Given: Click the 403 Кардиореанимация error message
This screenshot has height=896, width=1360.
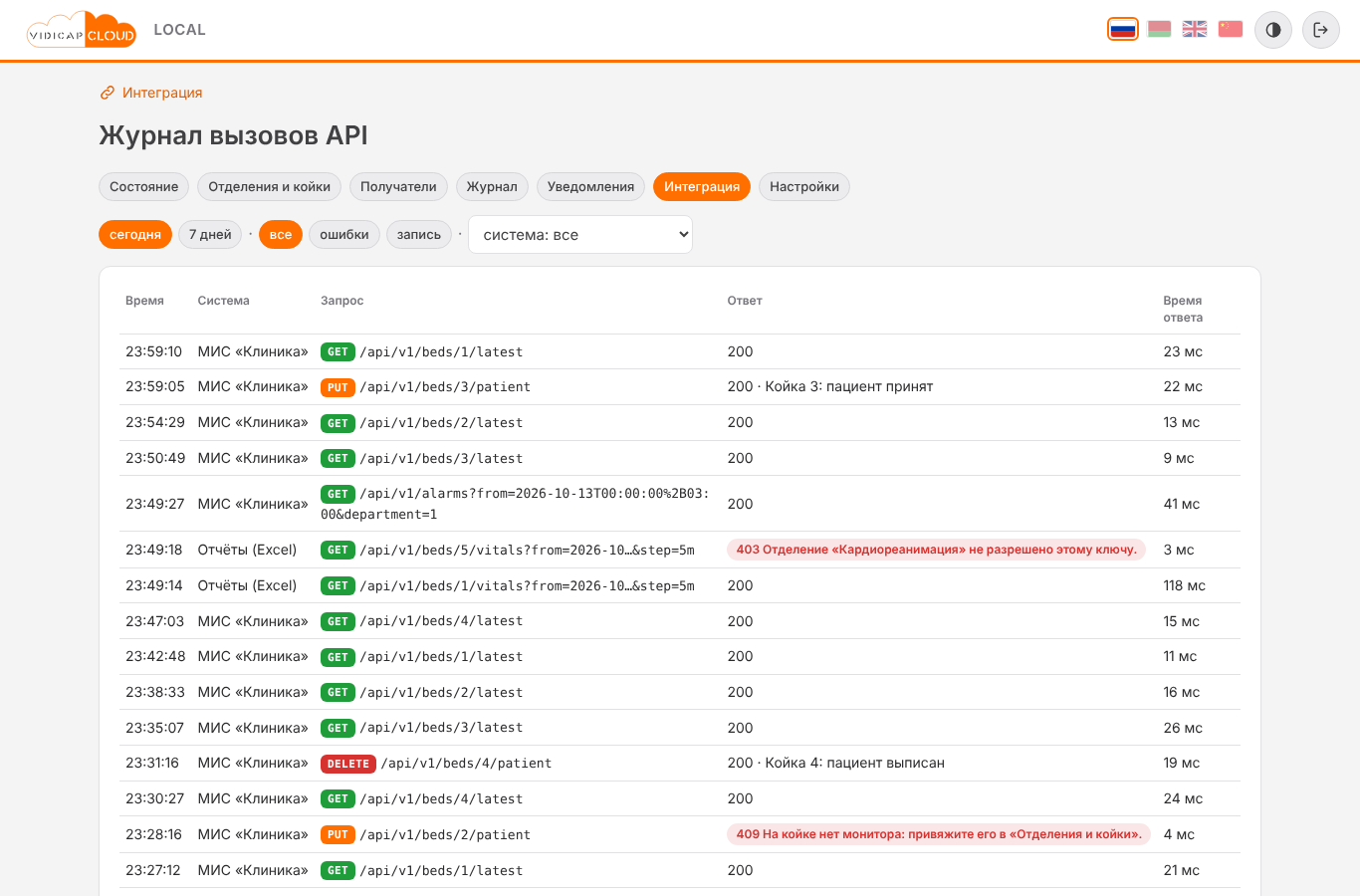Looking at the screenshot, I should tap(937, 550).
